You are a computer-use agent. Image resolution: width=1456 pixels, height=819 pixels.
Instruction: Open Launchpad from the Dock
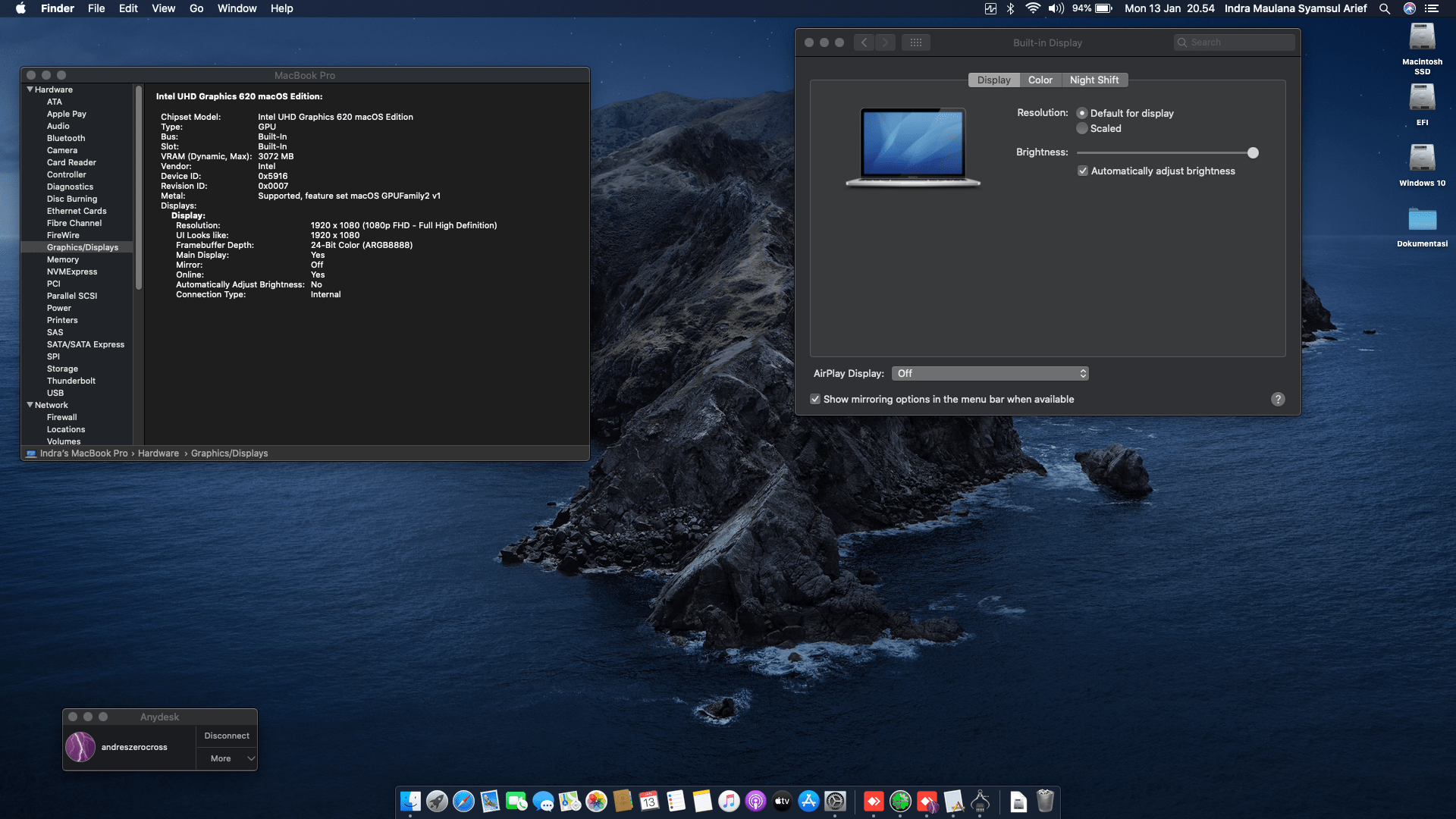[x=437, y=801]
